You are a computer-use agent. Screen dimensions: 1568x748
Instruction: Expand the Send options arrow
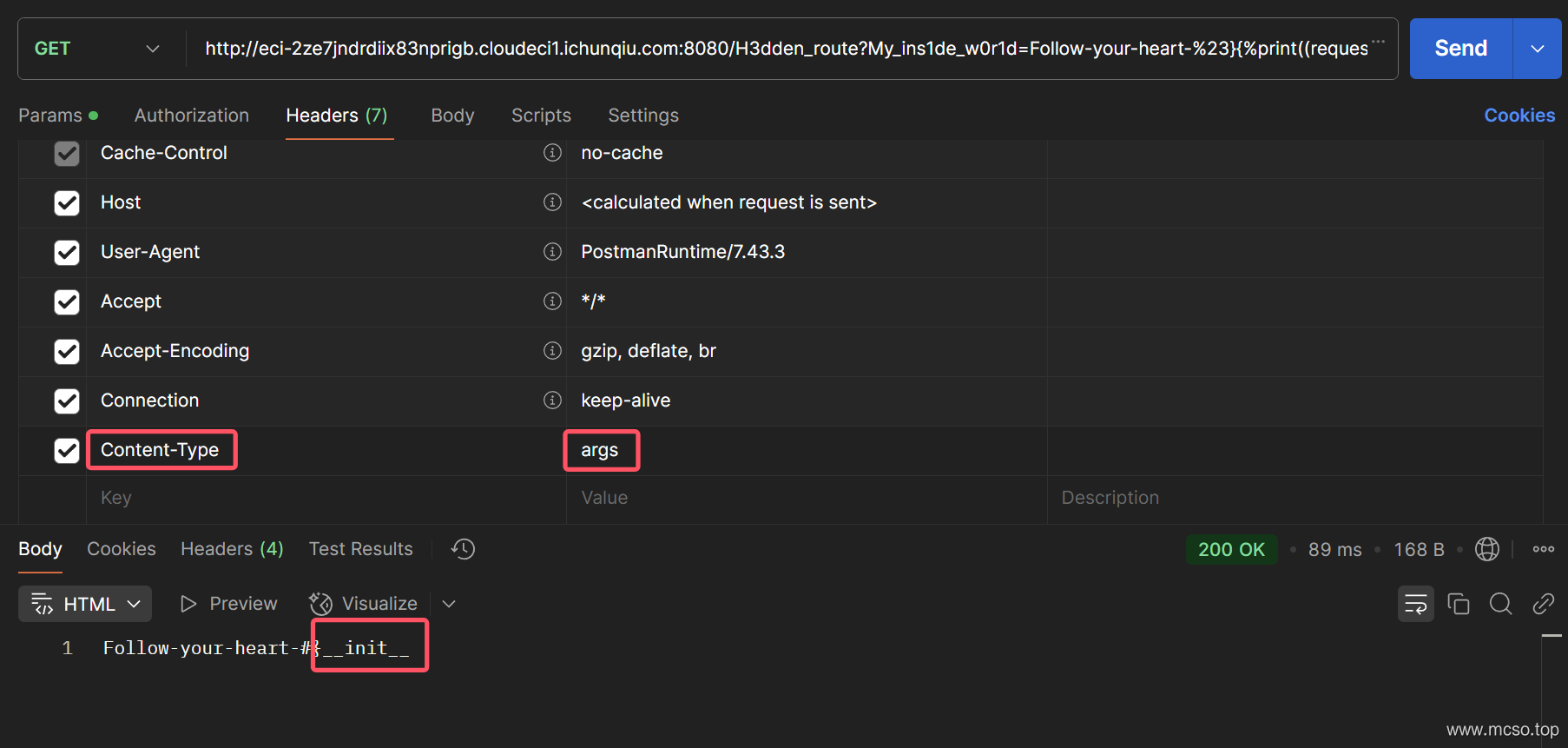pyautogui.click(x=1537, y=49)
